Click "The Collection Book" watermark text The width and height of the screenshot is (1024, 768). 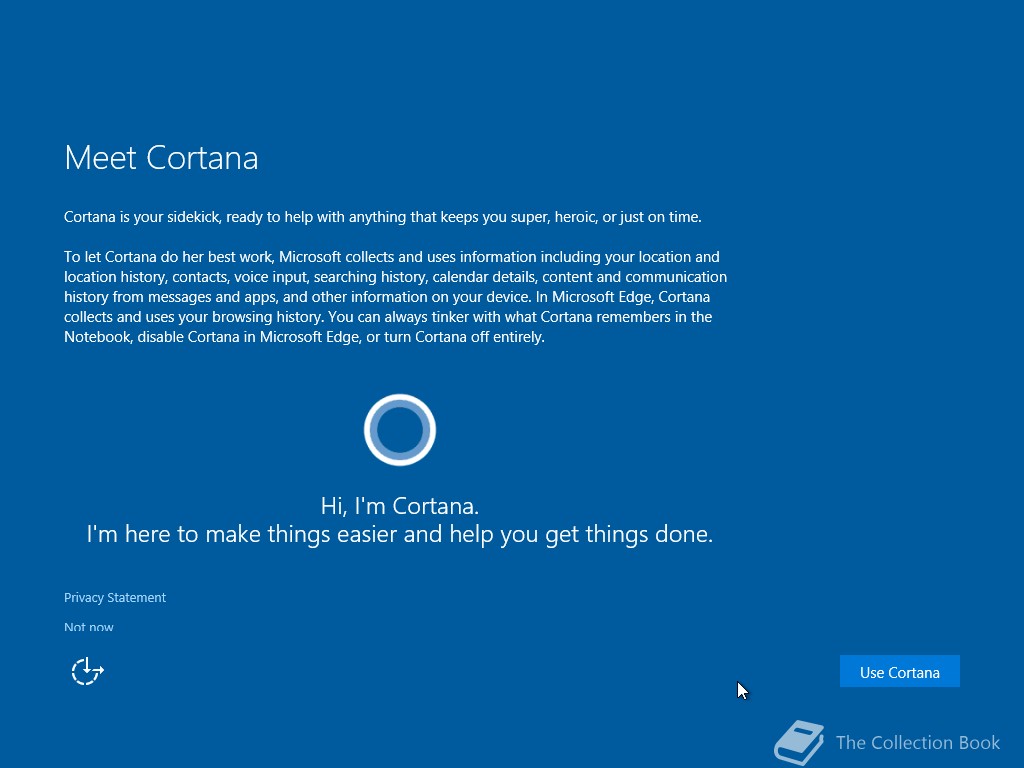click(x=918, y=743)
